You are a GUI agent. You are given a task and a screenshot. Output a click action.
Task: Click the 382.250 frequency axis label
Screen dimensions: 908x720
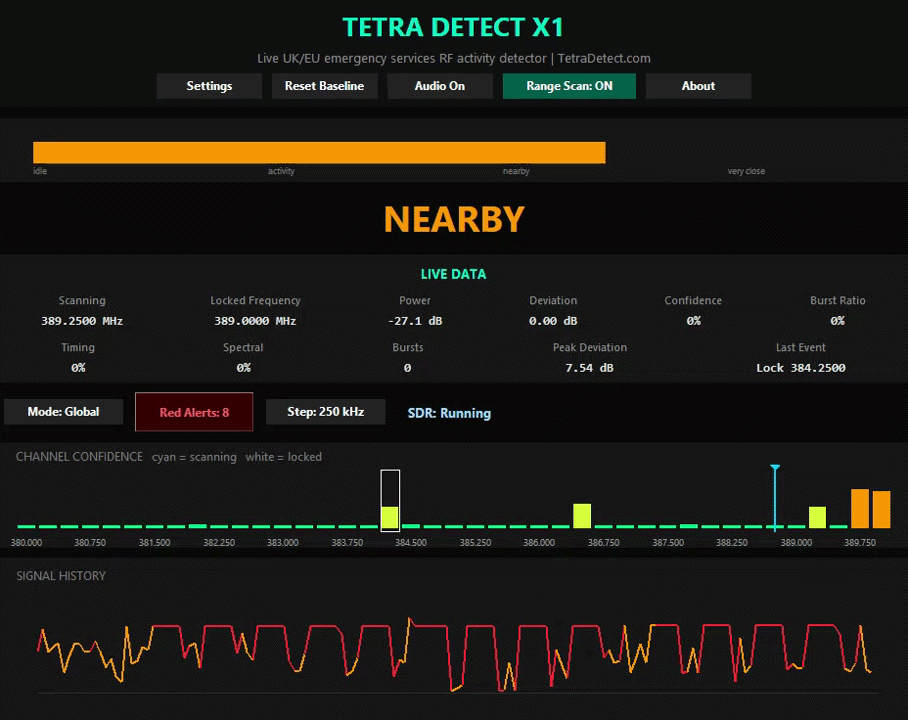[x=219, y=543]
